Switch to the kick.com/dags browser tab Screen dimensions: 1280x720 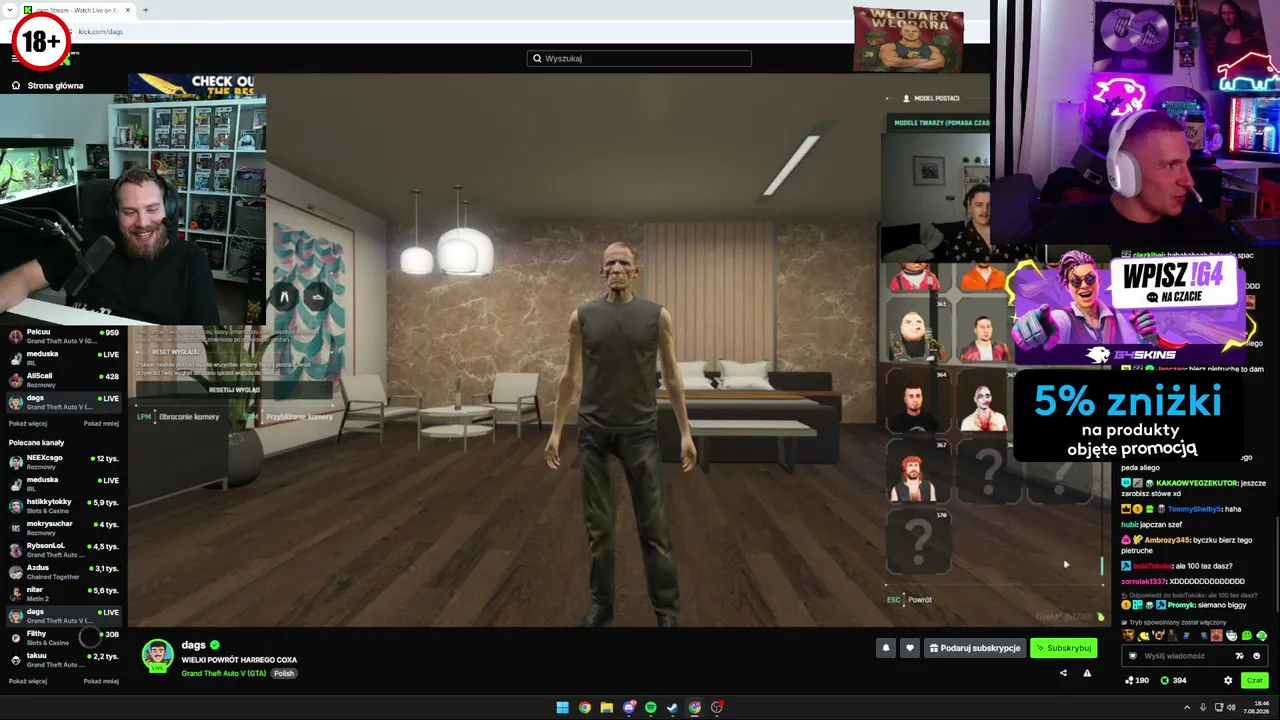(x=76, y=10)
